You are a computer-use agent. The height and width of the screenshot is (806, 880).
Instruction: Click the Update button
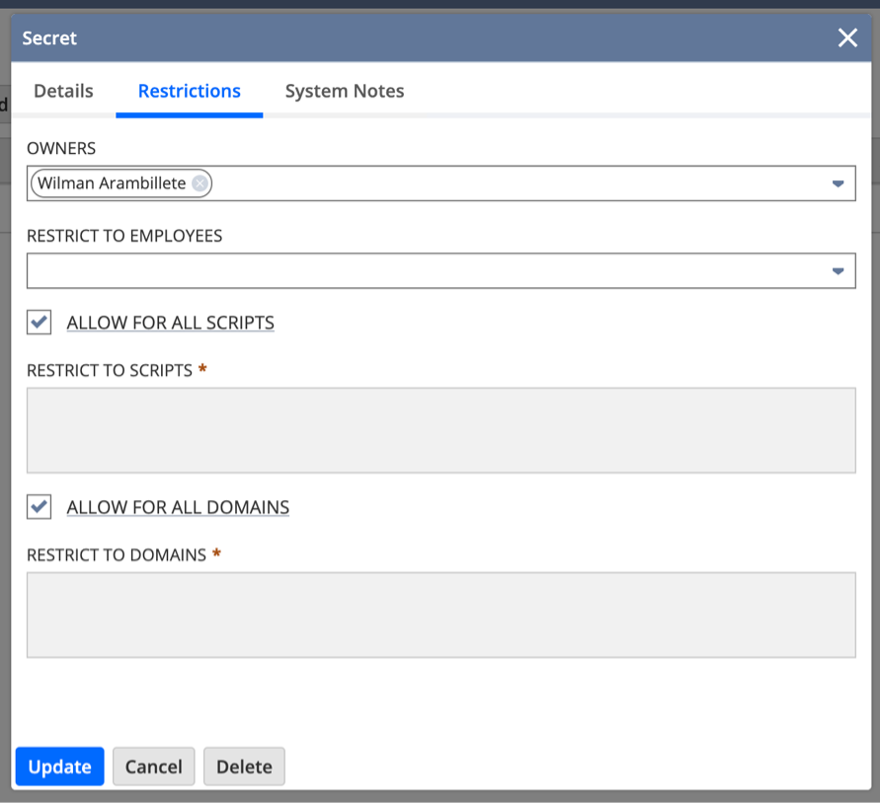point(59,767)
